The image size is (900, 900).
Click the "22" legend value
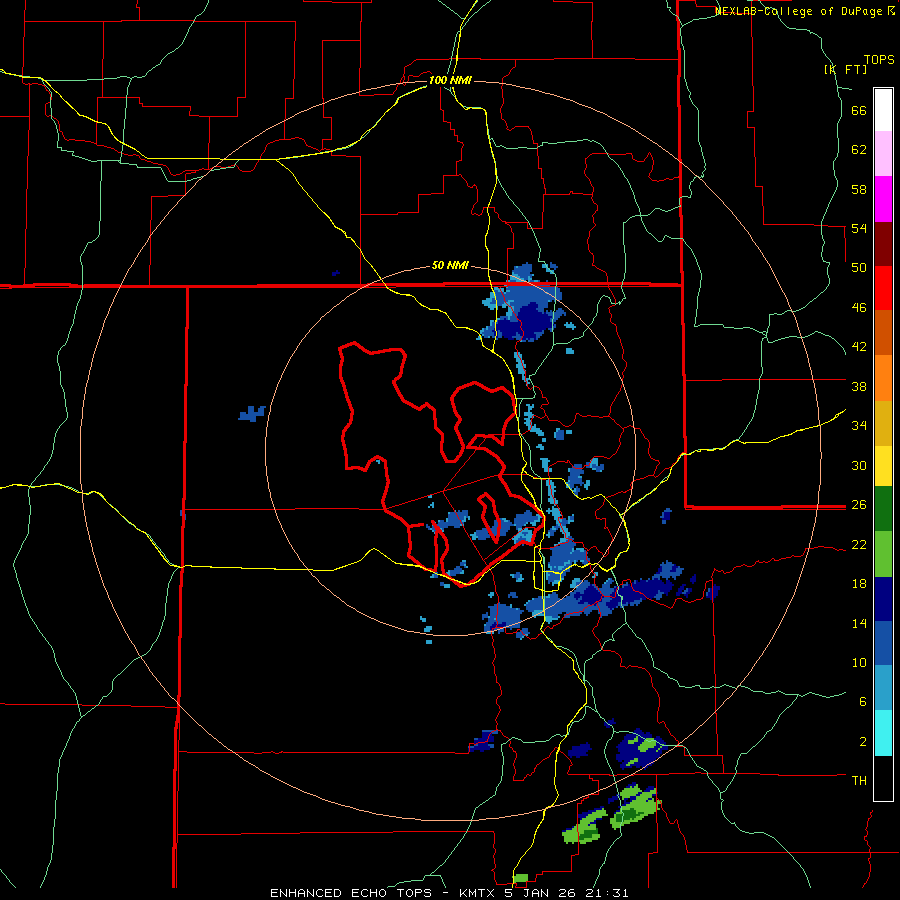[x=859, y=545]
